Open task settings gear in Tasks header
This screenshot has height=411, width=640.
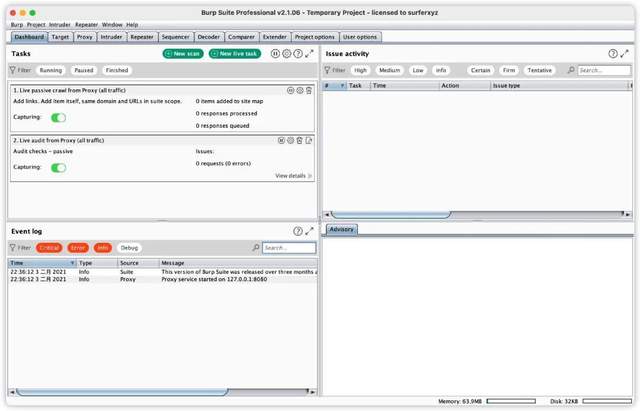286,53
